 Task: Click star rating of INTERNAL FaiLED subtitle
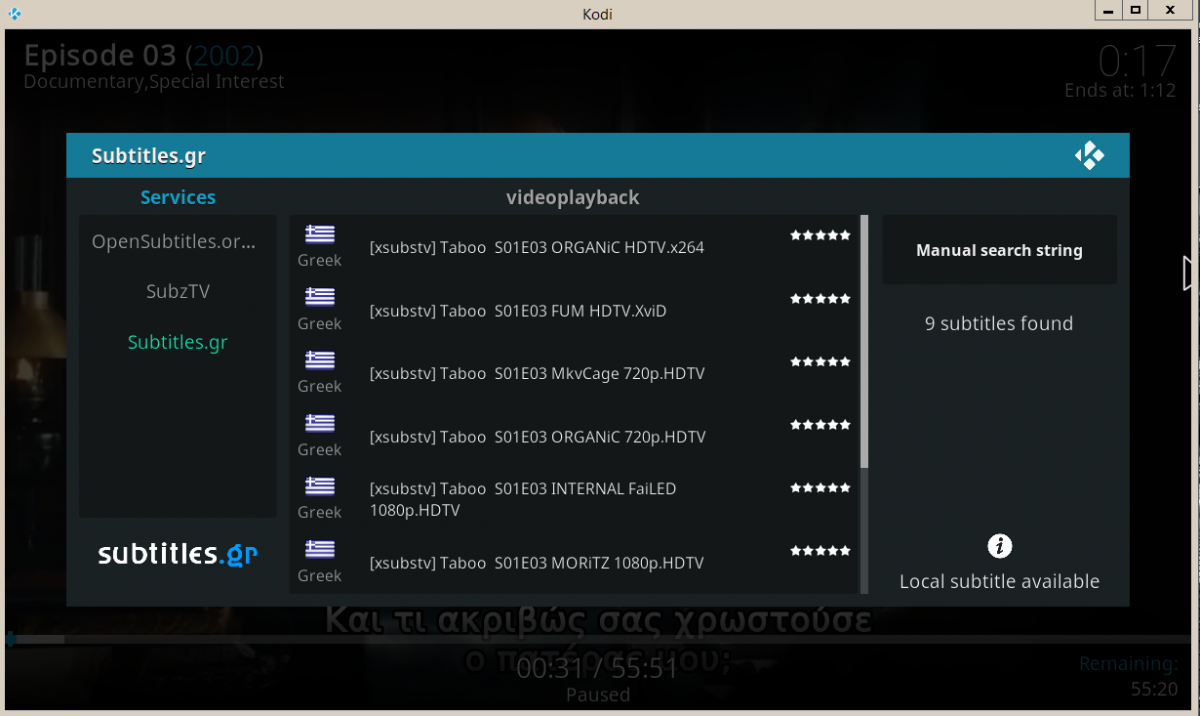(x=820, y=488)
